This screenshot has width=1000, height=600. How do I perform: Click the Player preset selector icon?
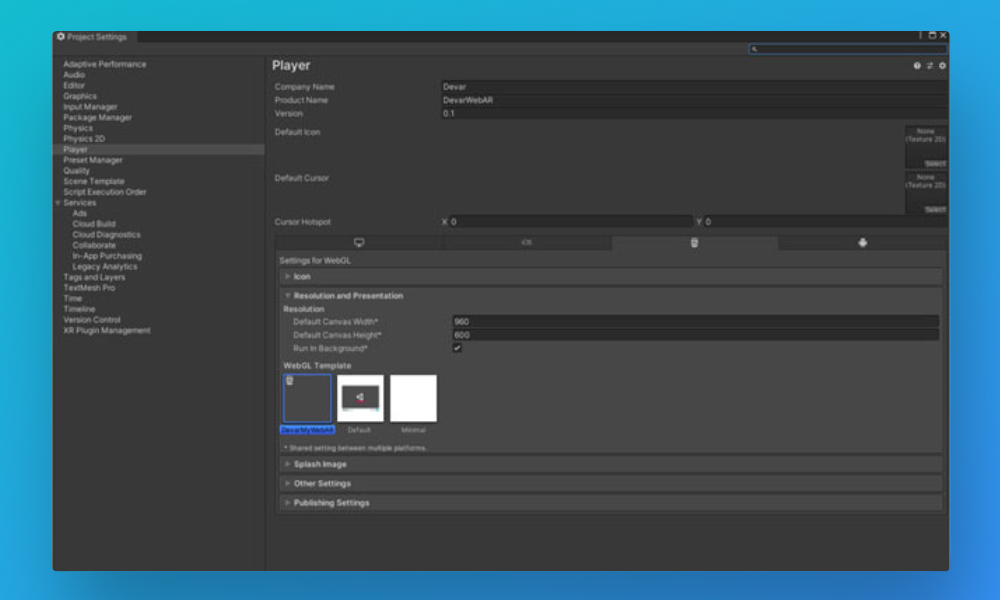[929, 66]
